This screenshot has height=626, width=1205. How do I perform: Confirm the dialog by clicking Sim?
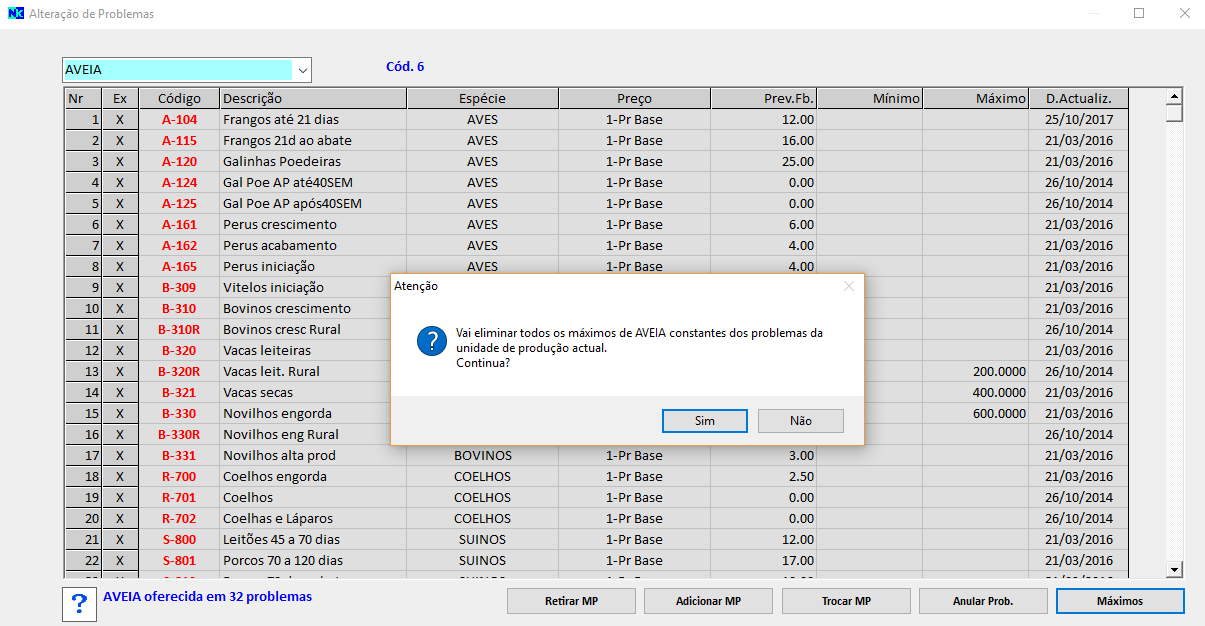[x=704, y=421]
